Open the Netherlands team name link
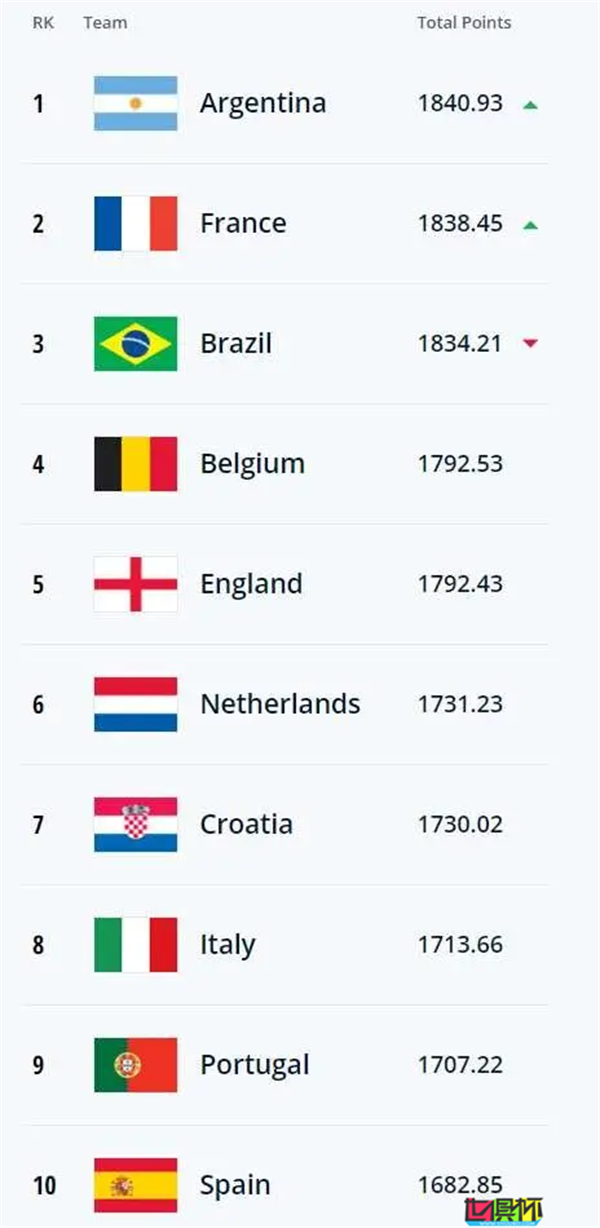The height and width of the screenshot is (1228, 600). (x=280, y=704)
